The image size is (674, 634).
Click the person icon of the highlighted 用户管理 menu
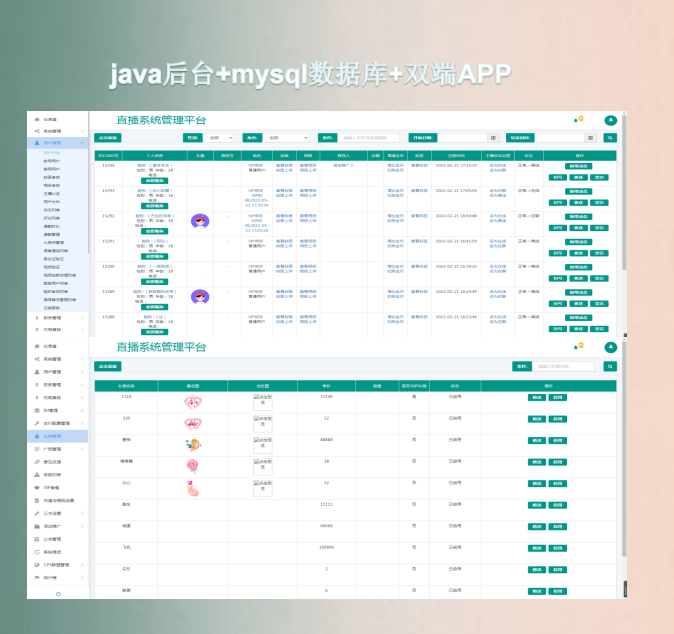[37, 143]
